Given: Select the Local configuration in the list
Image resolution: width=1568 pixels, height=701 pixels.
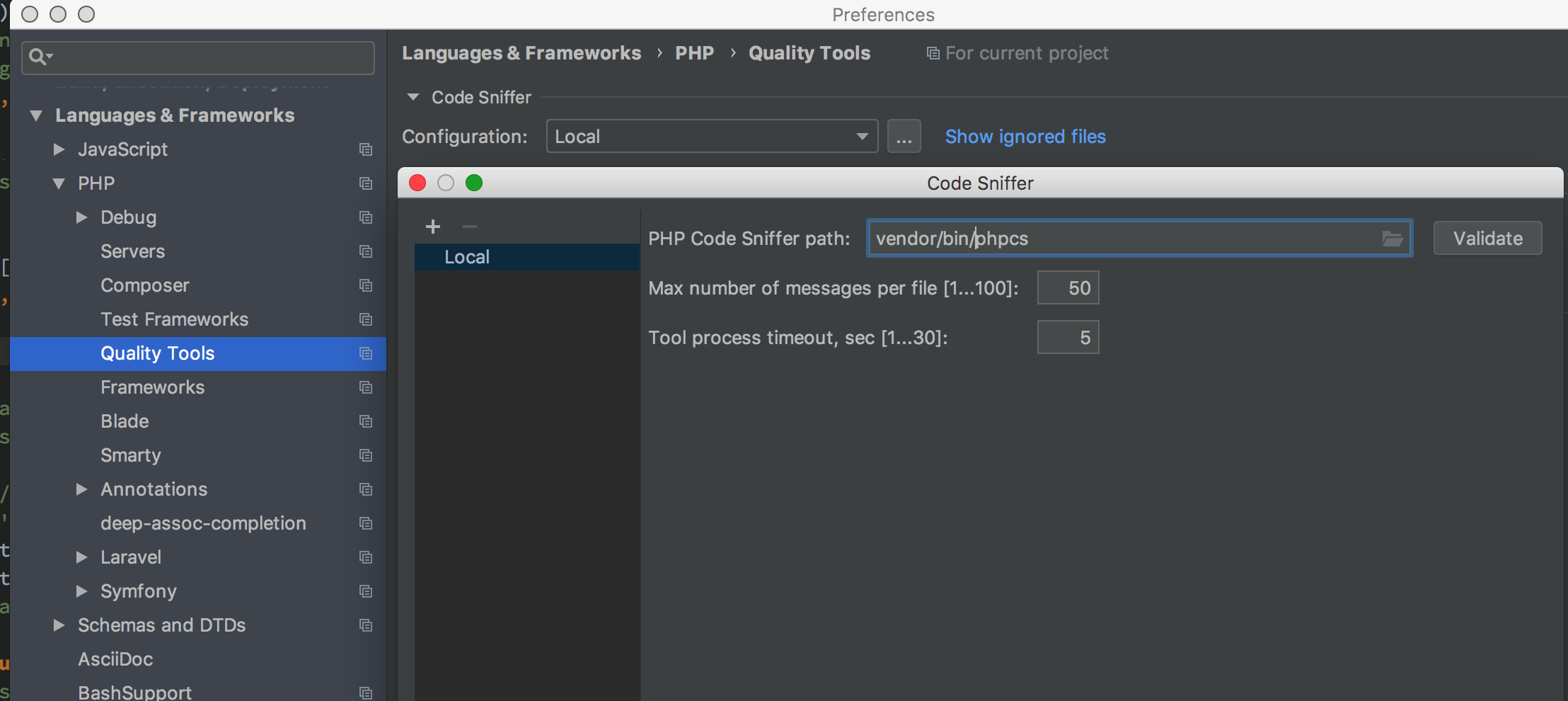Looking at the screenshot, I should point(527,257).
